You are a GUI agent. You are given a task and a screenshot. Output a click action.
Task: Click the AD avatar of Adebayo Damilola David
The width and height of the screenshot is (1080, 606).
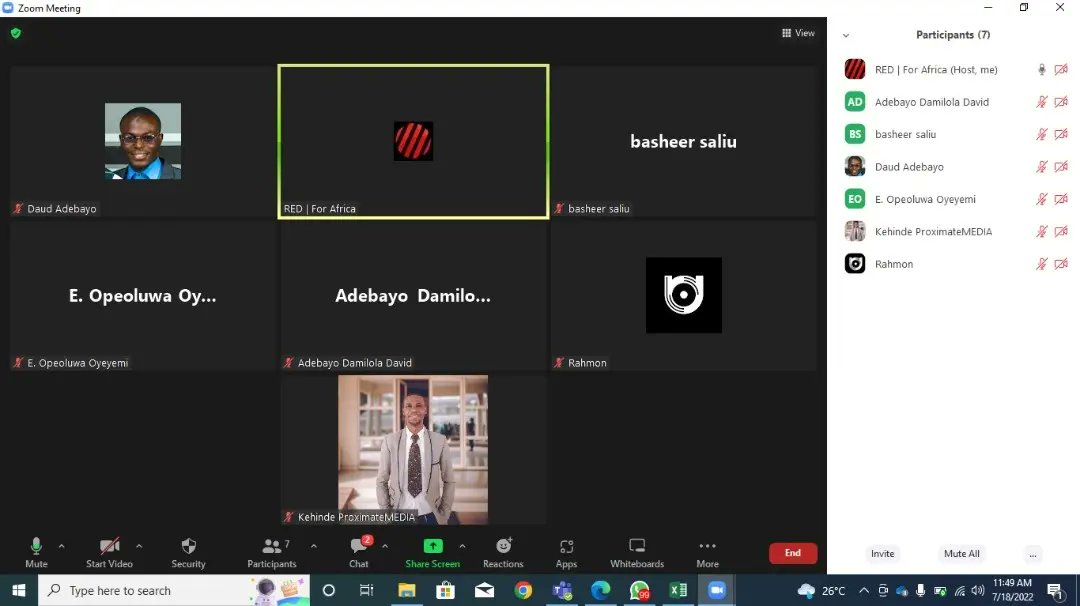coord(855,102)
